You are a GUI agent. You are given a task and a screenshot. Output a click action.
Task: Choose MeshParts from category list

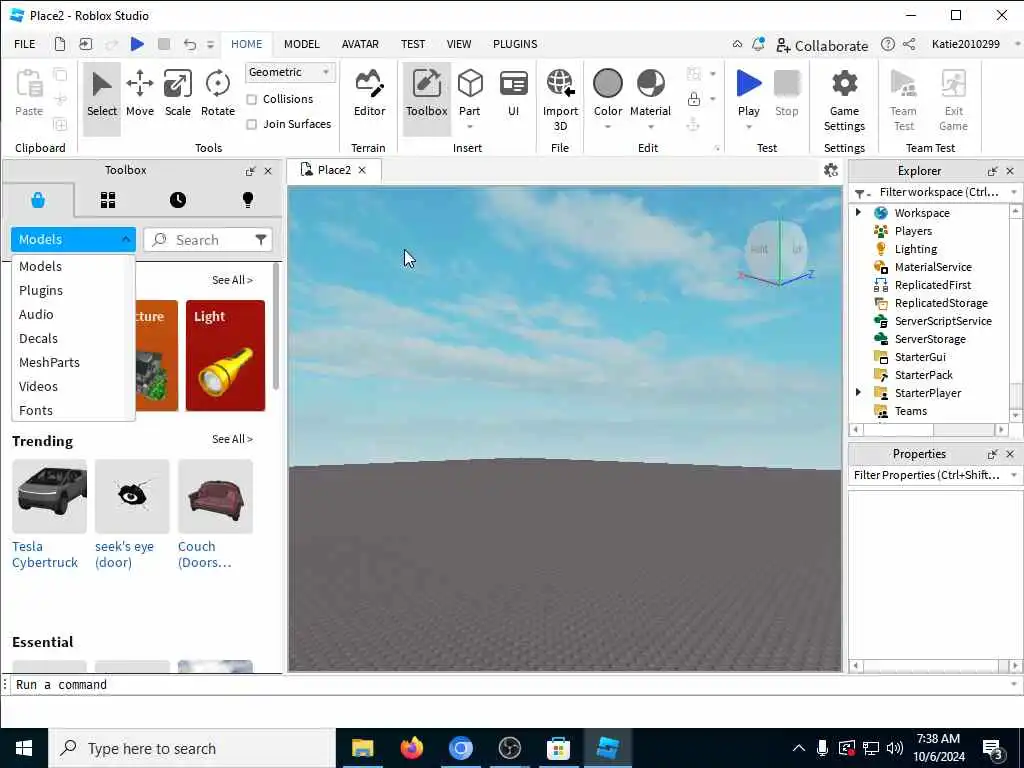pos(73,362)
